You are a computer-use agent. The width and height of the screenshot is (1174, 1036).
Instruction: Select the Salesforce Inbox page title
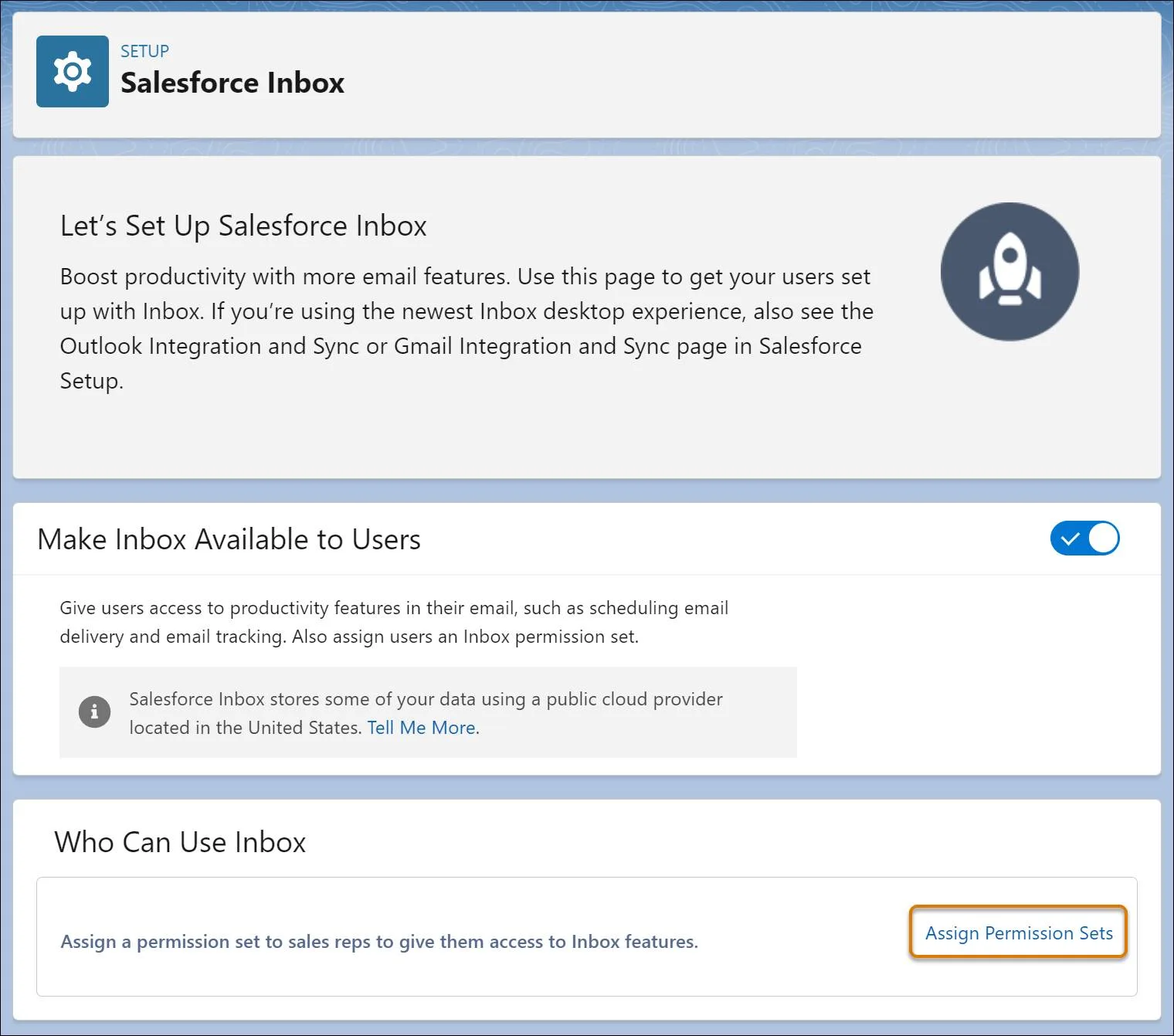pyautogui.click(x=232, y=83)
